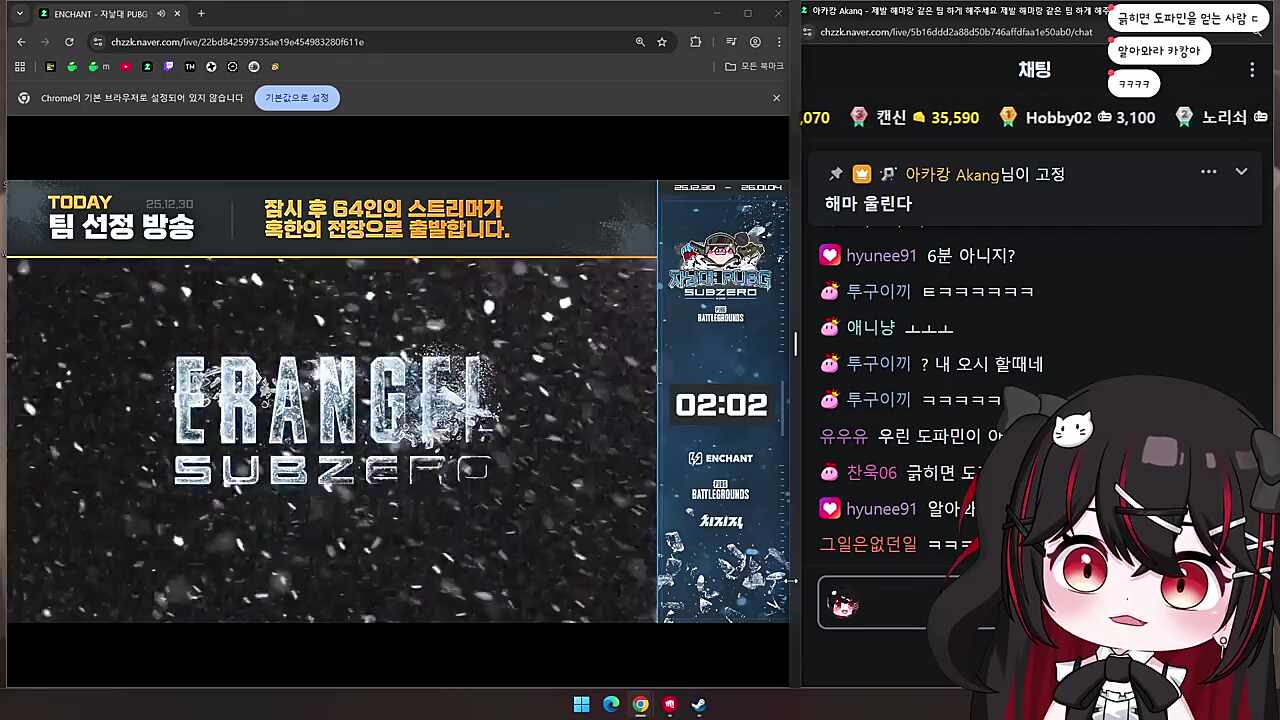This screenshot has height=720, width=1280.
Task: Open the Google Translate icon in the address bar
Action: 640,42
